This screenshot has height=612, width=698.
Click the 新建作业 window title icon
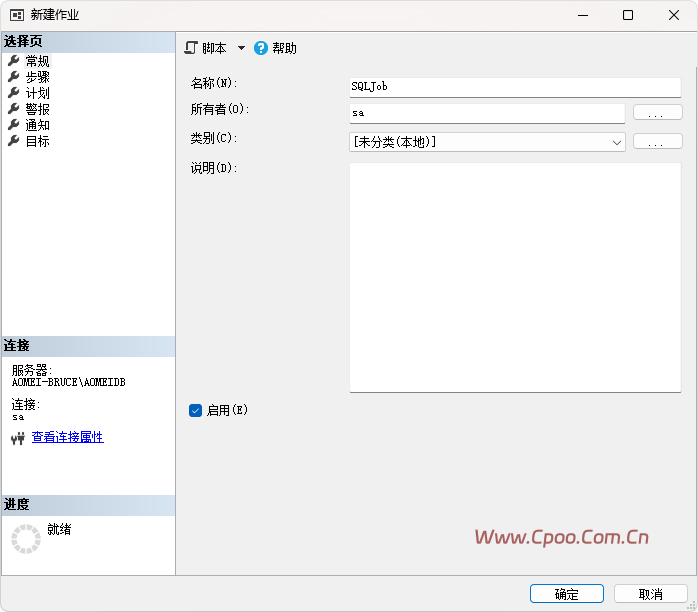(17, 15)
